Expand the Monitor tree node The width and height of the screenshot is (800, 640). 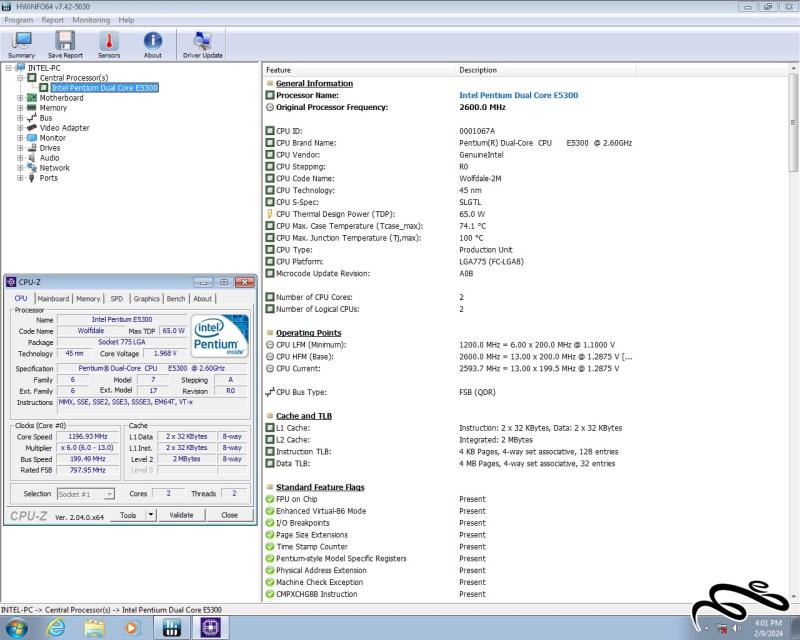coord(20,138)
